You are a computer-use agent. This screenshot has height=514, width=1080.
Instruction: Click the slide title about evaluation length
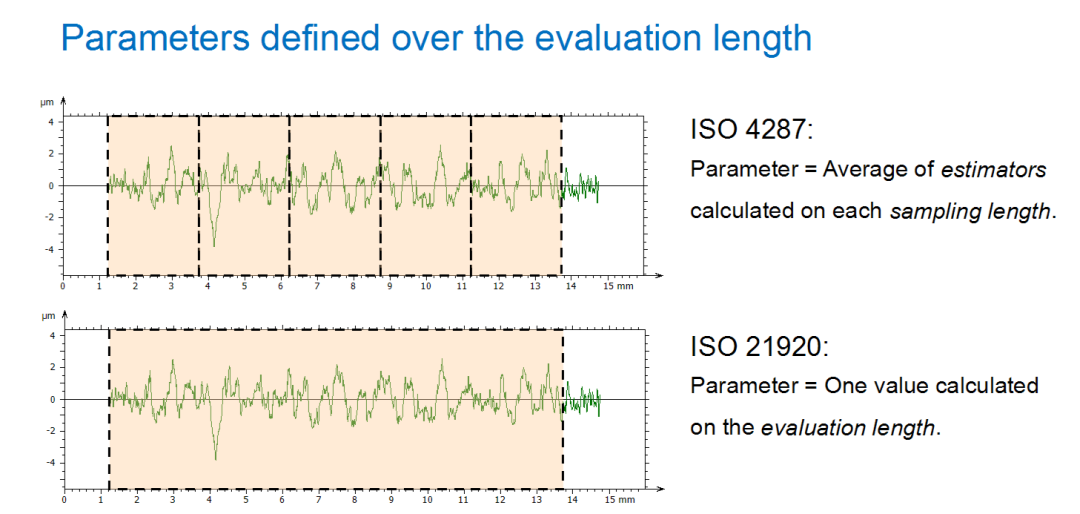pos(435,38)
